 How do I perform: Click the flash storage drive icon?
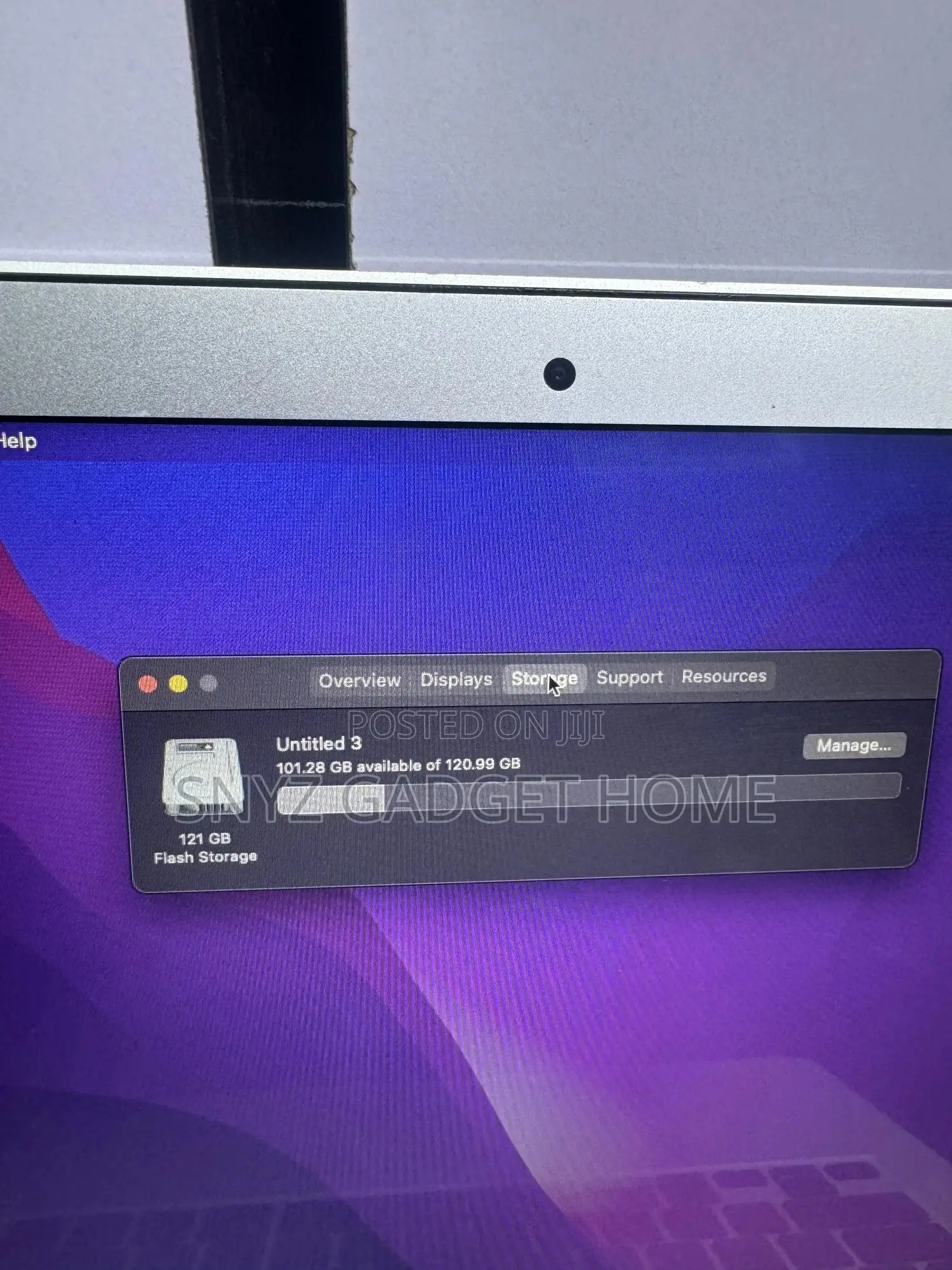coord(204,777)
